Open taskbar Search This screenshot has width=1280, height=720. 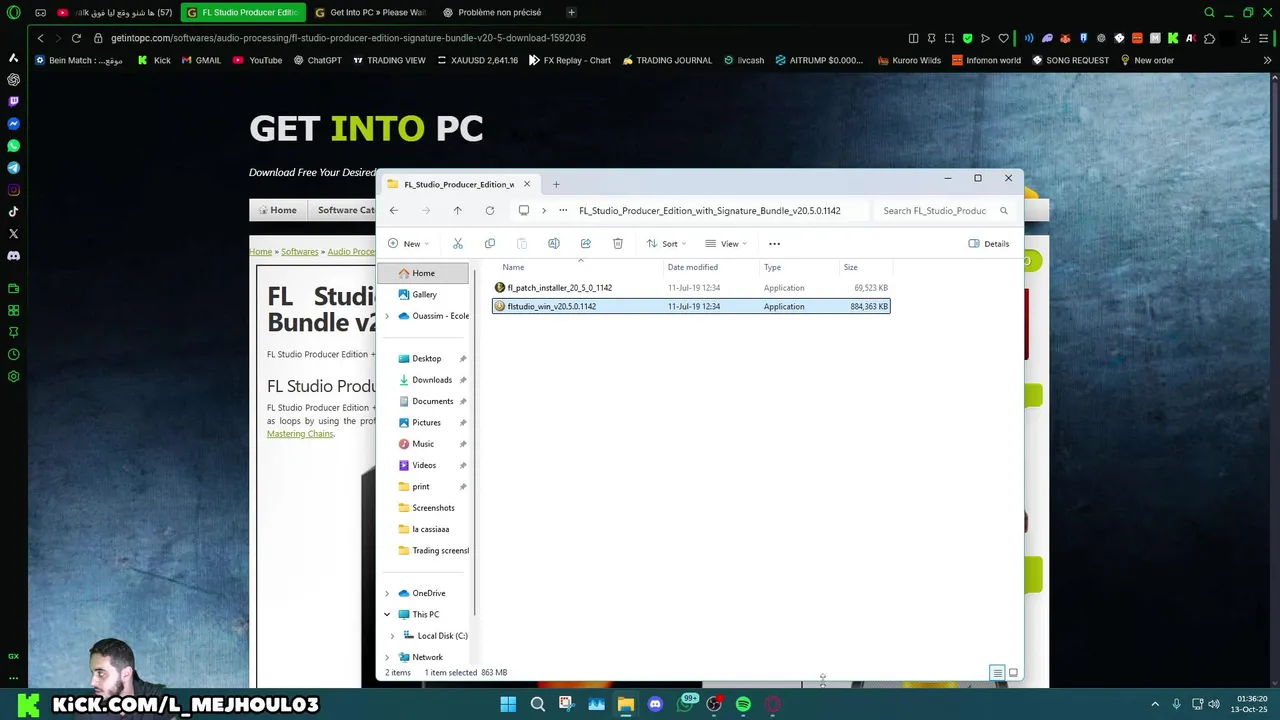point(537,704)
